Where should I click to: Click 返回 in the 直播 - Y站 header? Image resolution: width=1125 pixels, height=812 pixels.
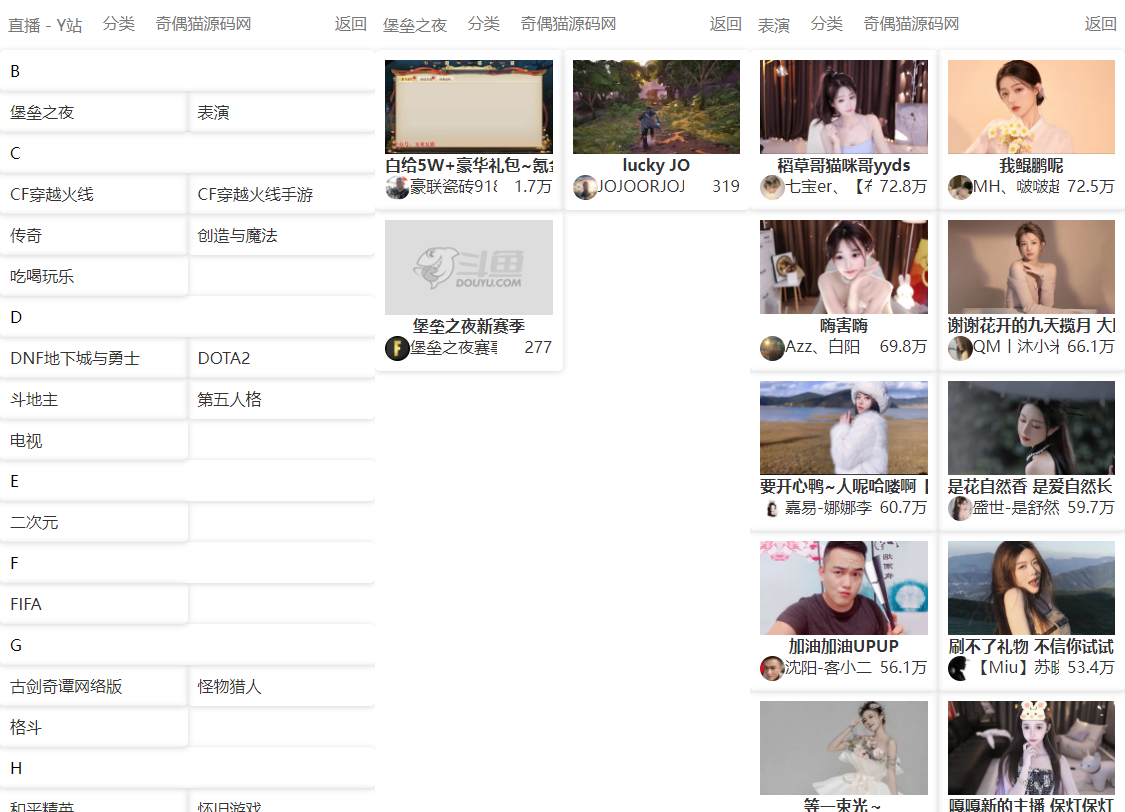tap(351, 24)
